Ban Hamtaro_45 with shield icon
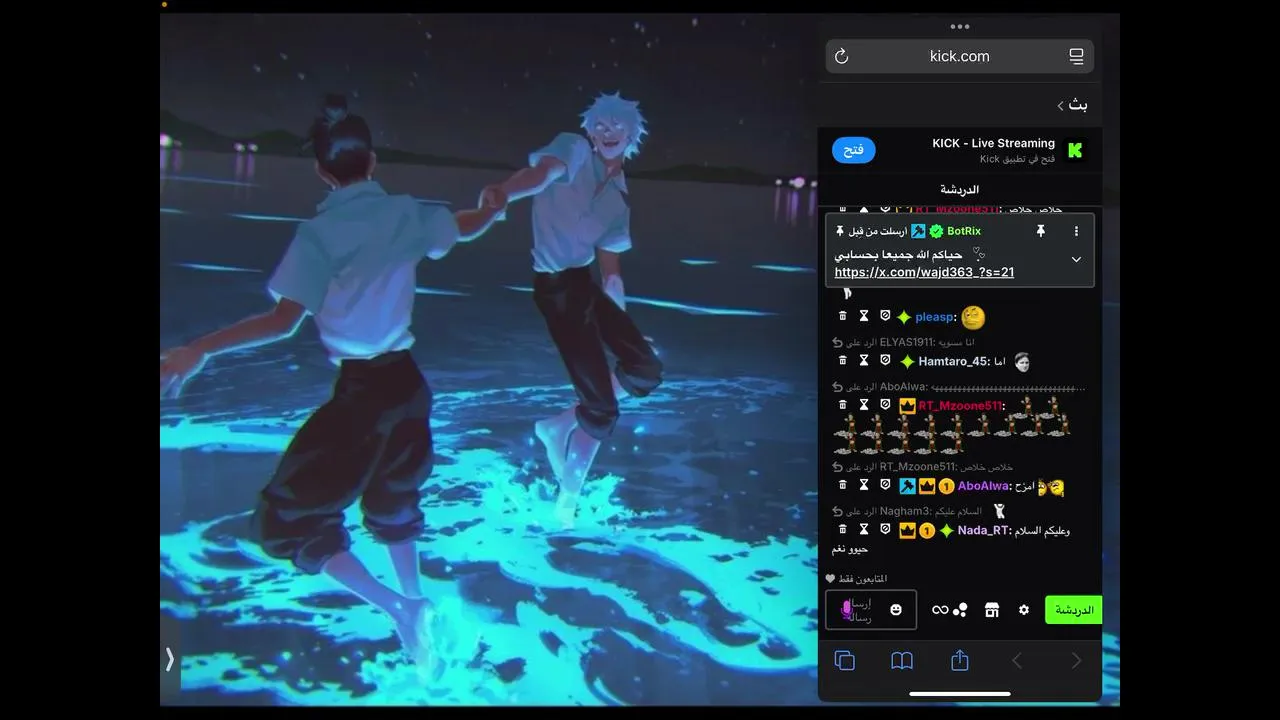The height and width of the screenshot is (720, 1280). (x=885, y=361)
